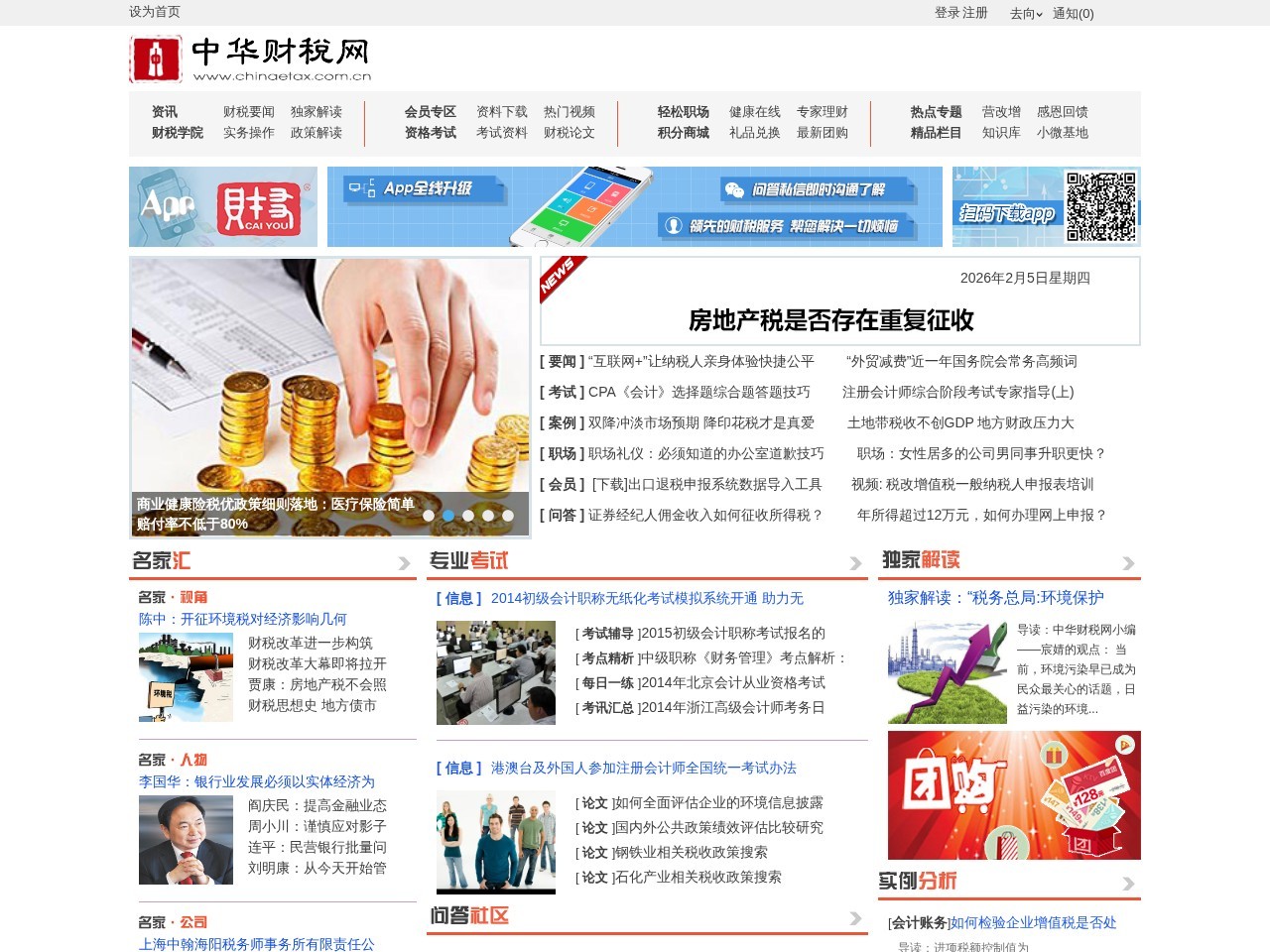1270x952 pixels.
Task: Open 通知(0) notifications
Action: point(1074,14)
